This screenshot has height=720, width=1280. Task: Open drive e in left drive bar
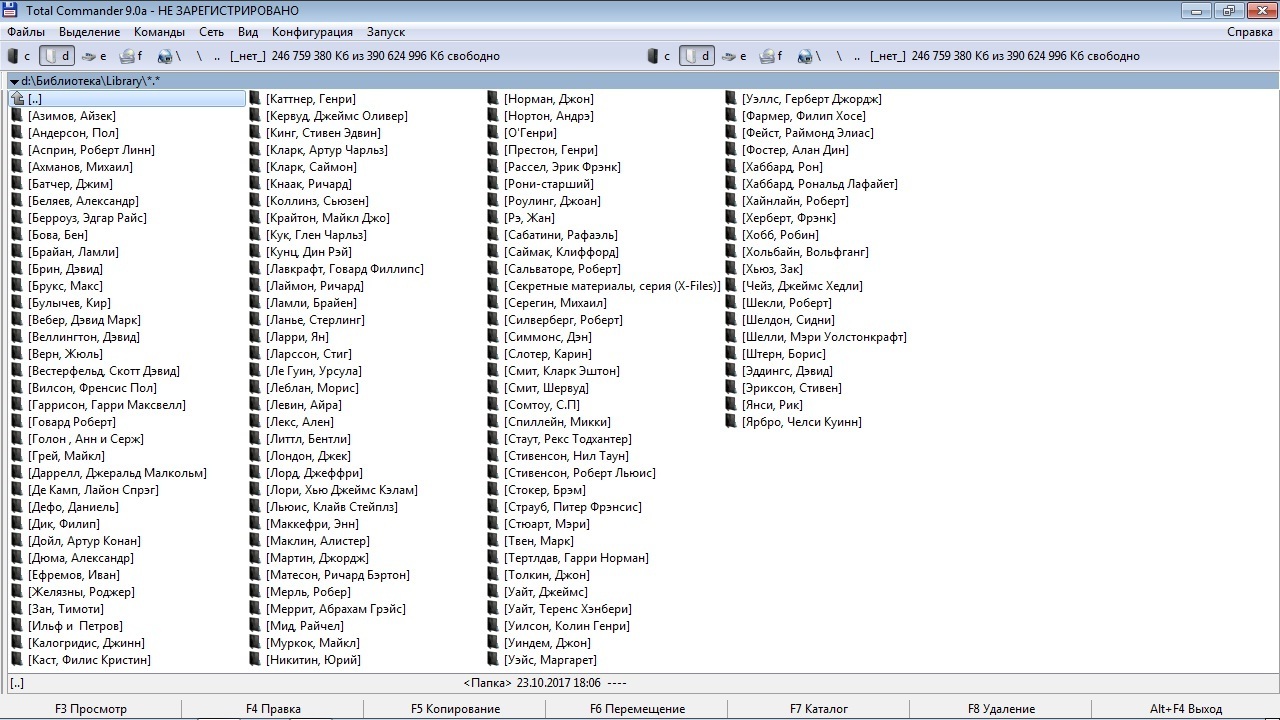click(x=94, y=56)
